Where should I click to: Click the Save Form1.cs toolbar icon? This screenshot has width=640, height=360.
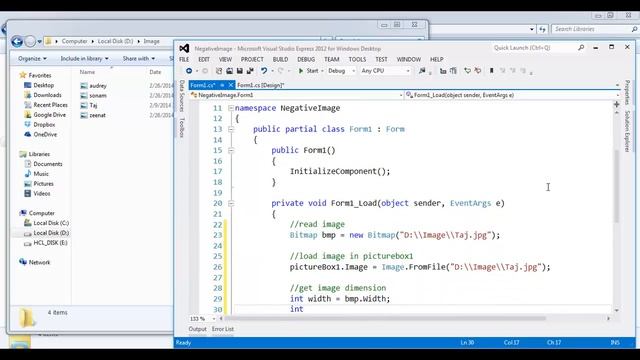point(240,71)
